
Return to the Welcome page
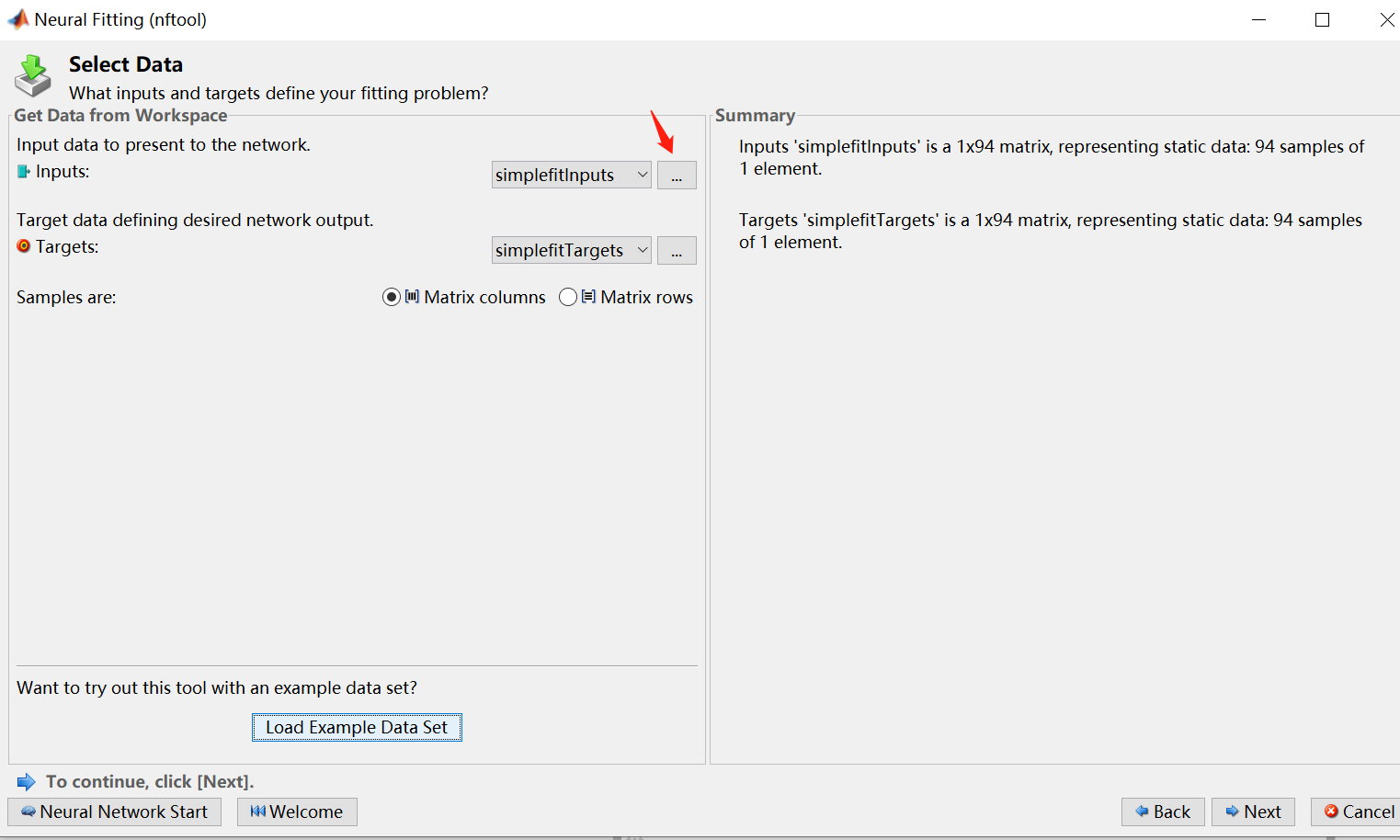[x=297, y=812]
